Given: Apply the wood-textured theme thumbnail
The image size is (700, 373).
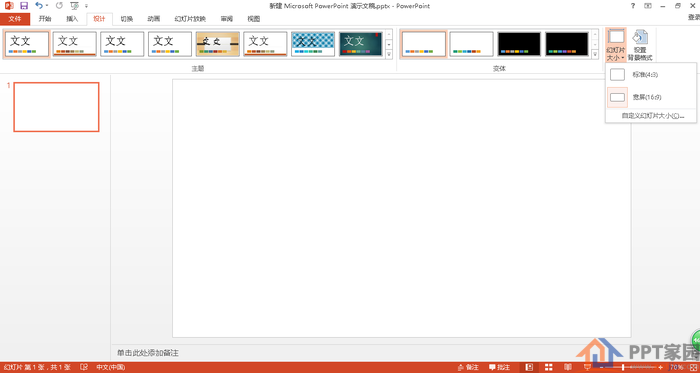Looking at the screenshot, I should click(x=218, y=44).
